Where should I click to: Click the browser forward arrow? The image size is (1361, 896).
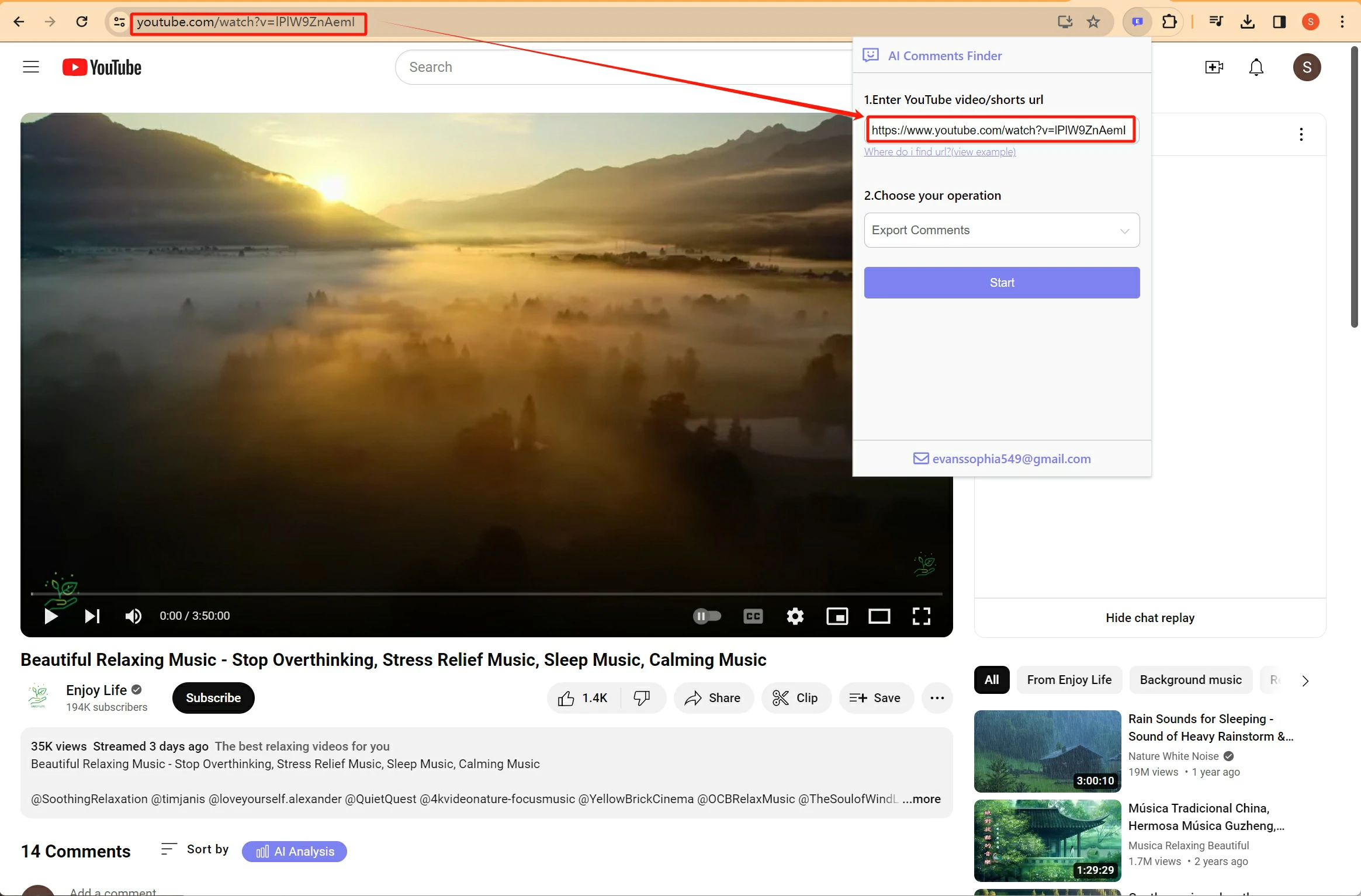pos(50,22)
